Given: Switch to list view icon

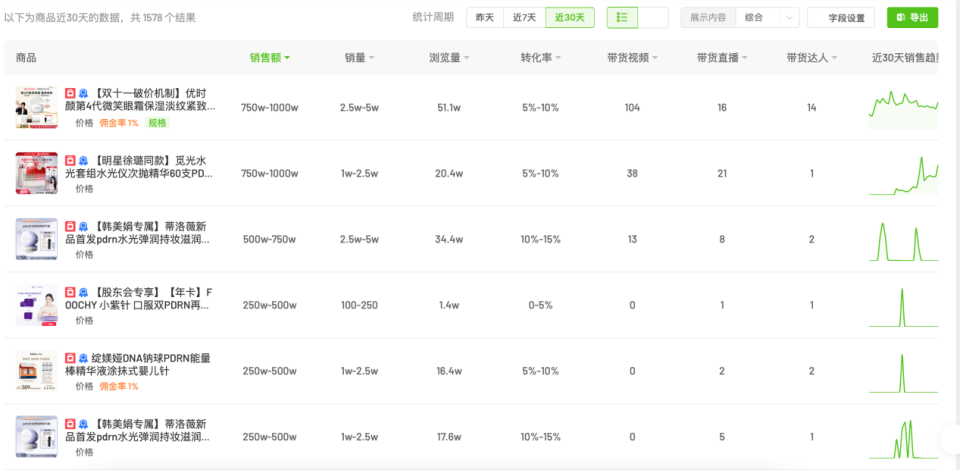Looking at the screenshot, I should click(x=622, y=17).
